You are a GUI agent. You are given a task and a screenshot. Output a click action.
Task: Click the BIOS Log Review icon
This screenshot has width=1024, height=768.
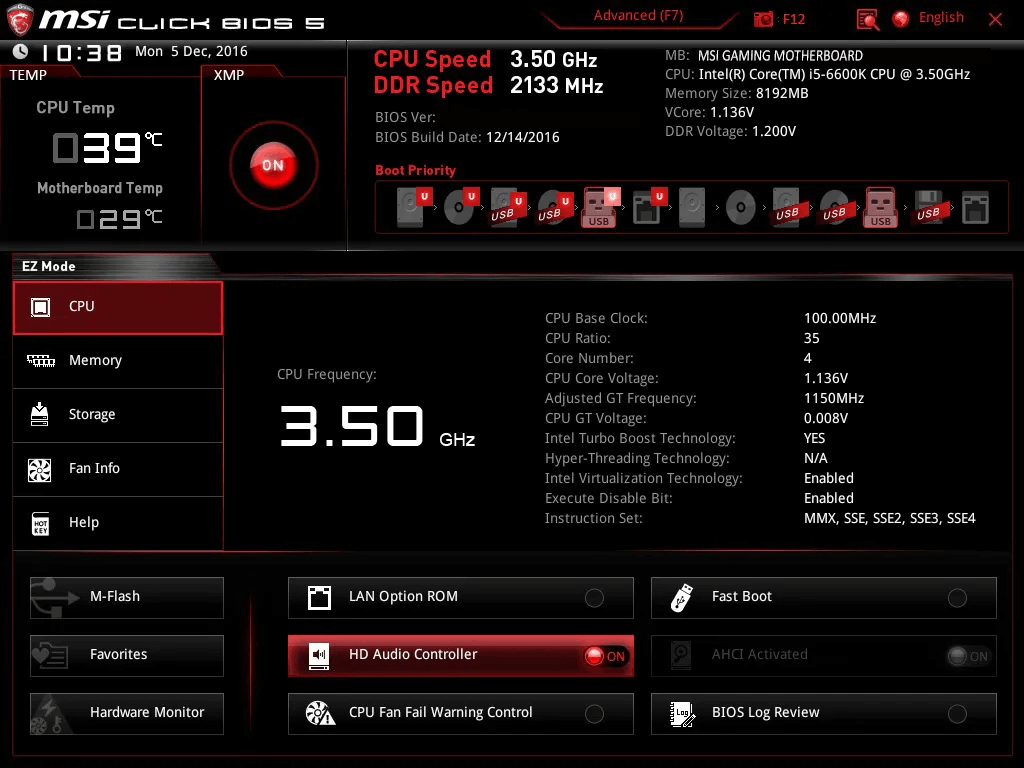pyautogui.click(x=682, y=713)
